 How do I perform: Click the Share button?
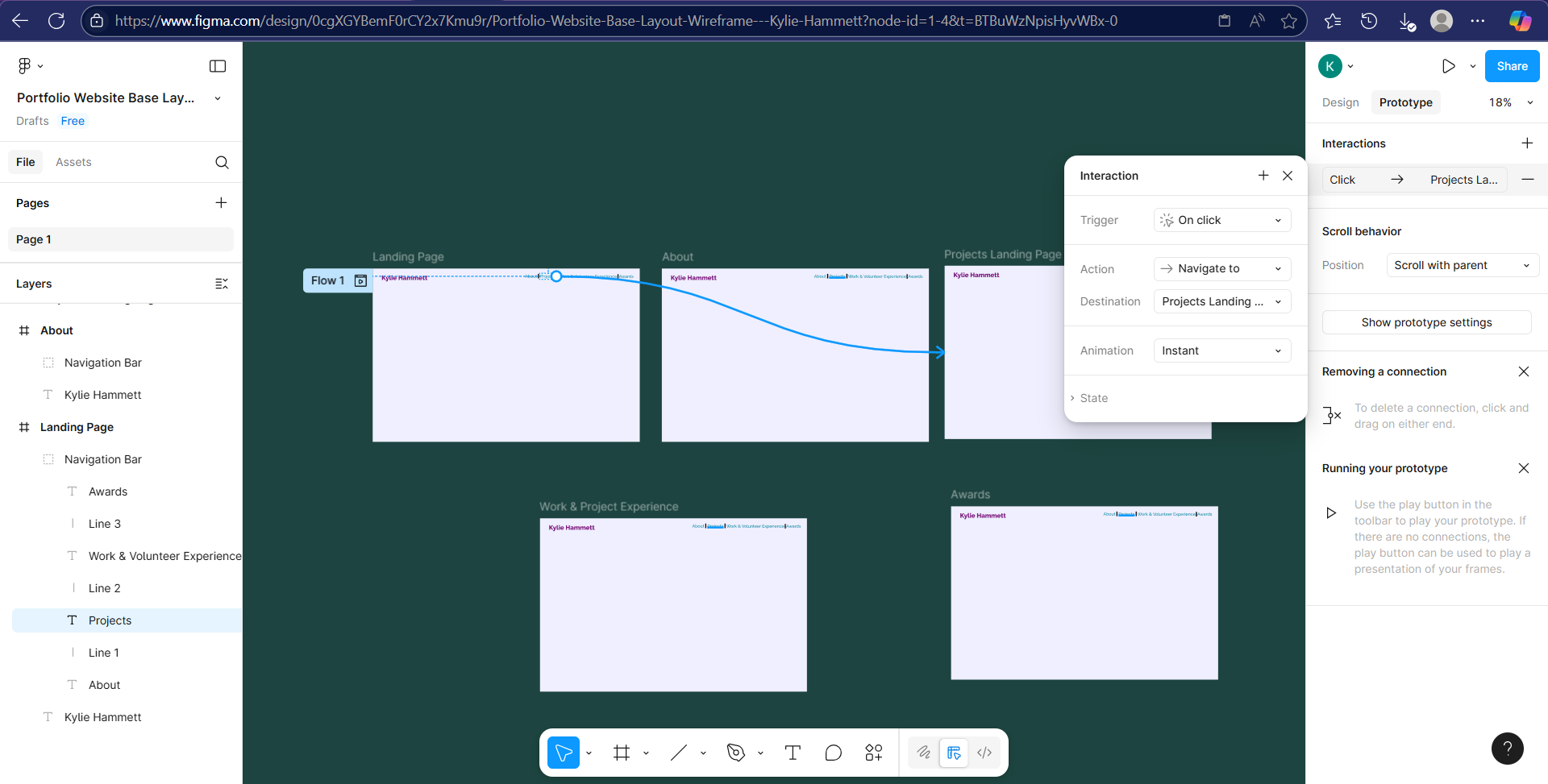(1512, 66)
